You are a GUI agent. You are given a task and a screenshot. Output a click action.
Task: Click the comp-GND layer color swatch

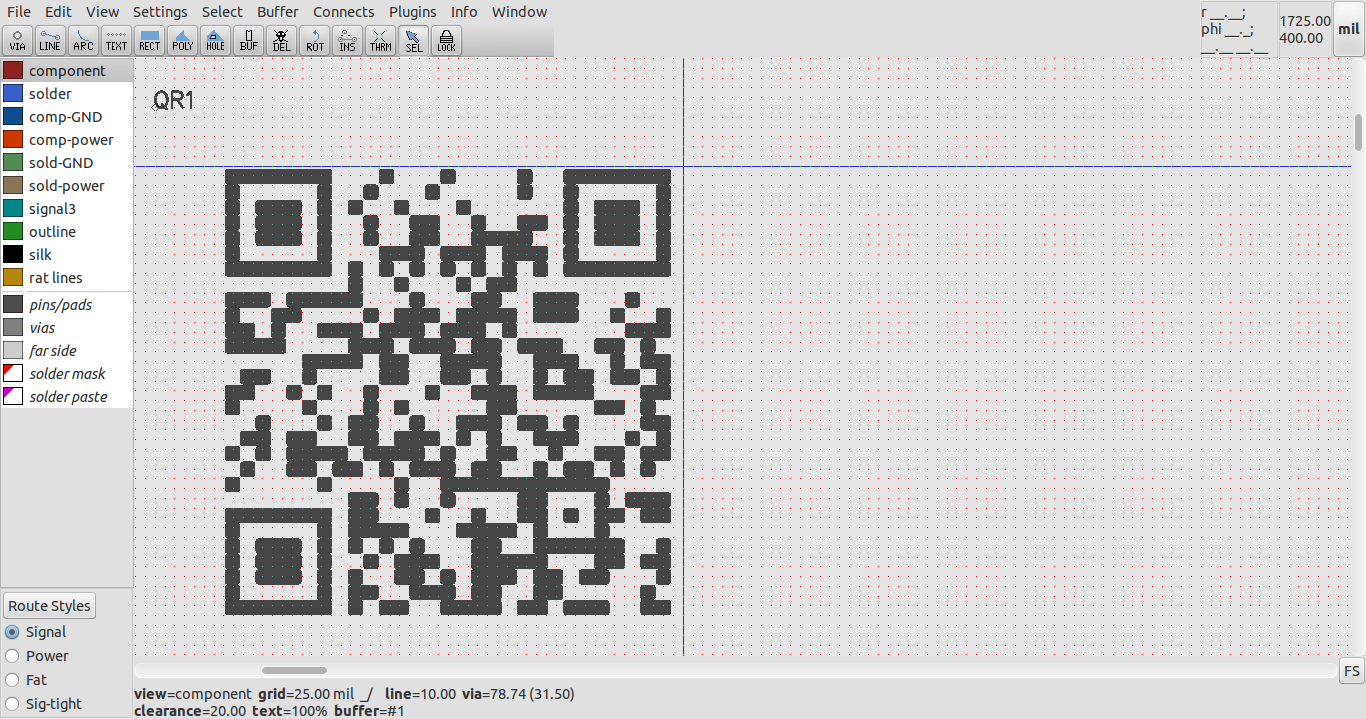12,116
